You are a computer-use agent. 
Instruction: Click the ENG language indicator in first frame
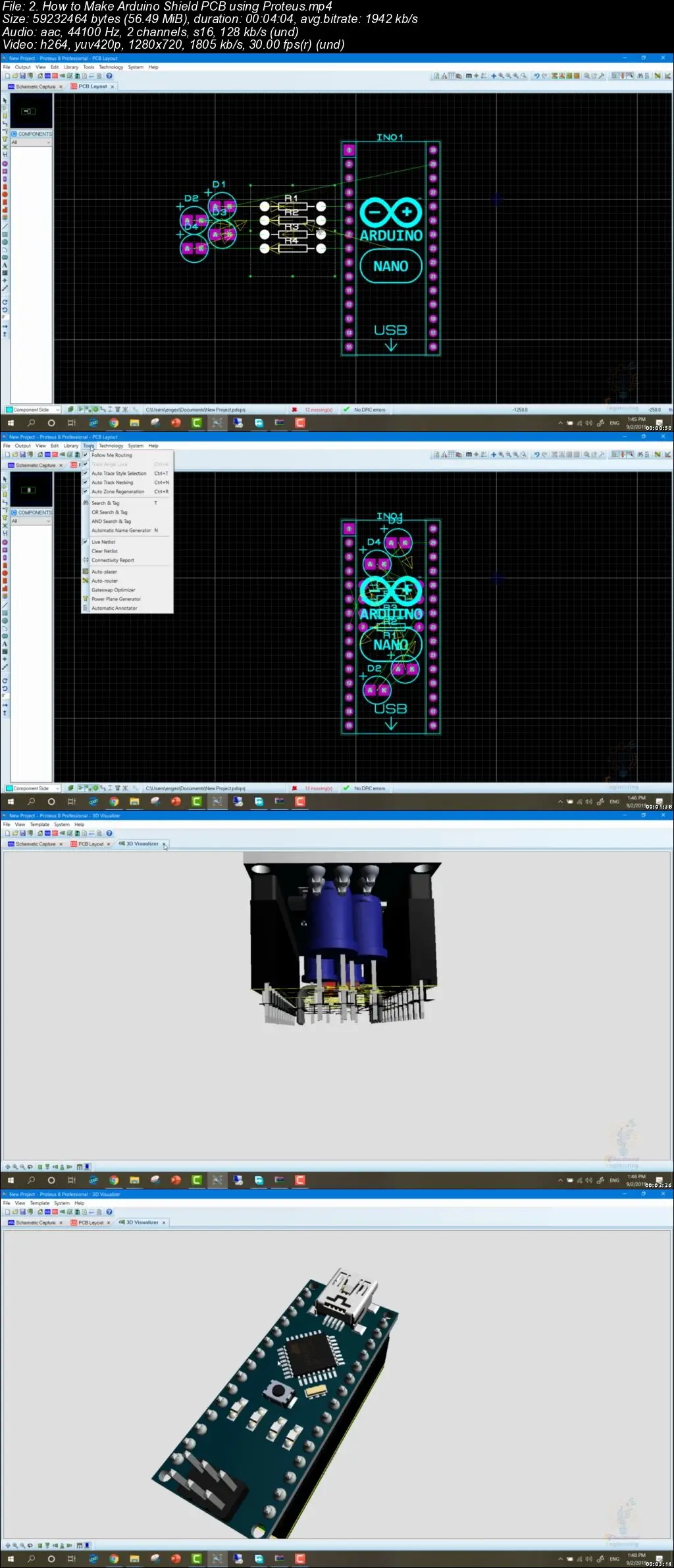click(x=614, y=423)
